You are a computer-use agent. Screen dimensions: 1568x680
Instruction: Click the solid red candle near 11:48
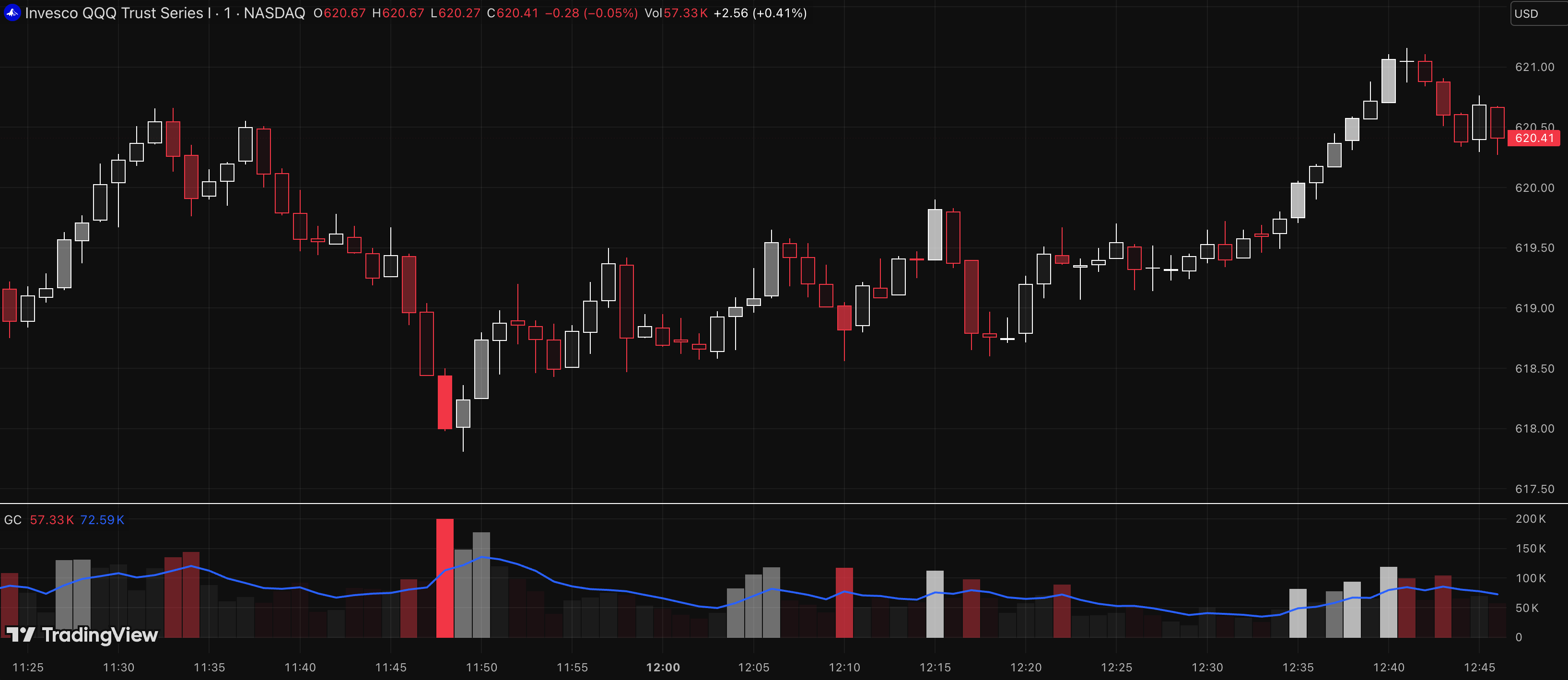coord(445,402)
